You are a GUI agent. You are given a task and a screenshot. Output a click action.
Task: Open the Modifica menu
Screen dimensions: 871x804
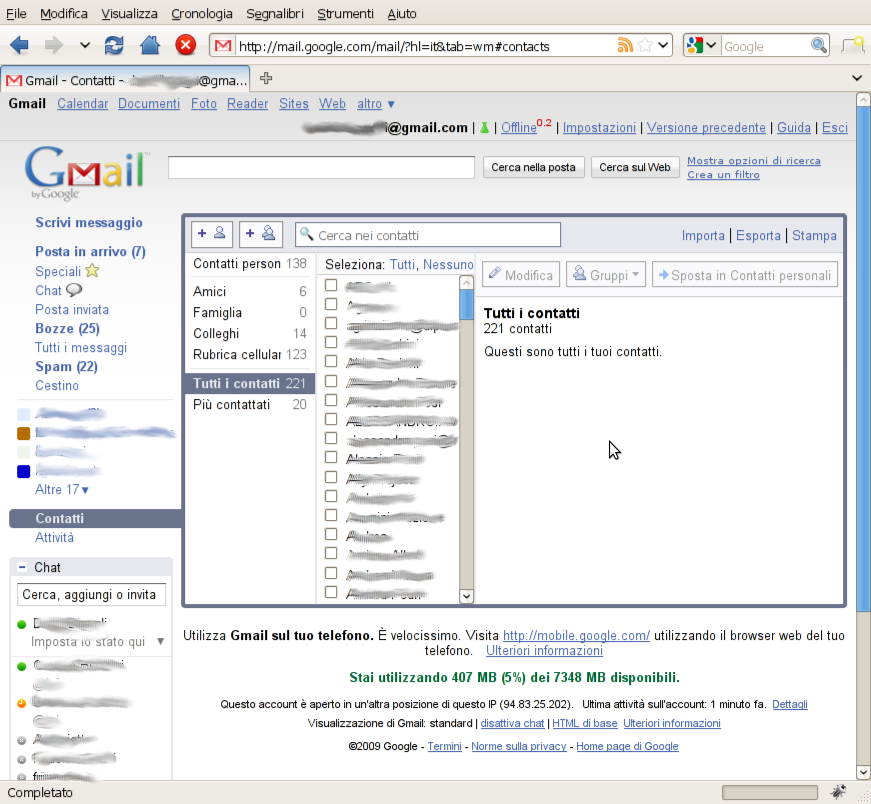coord(64,13)
